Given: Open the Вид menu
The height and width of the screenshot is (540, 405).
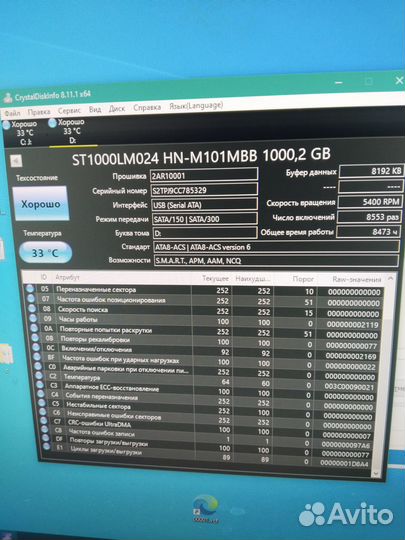Looking at the screenshot, I should [x=95, y=110].
